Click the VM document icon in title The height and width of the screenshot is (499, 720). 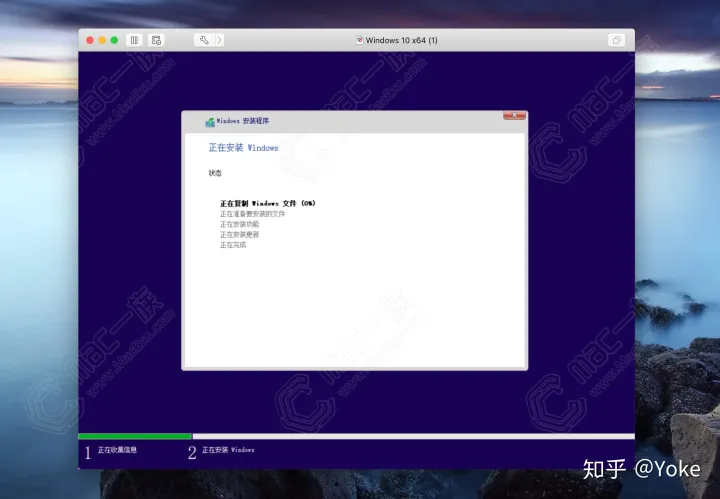pos(360,40)
